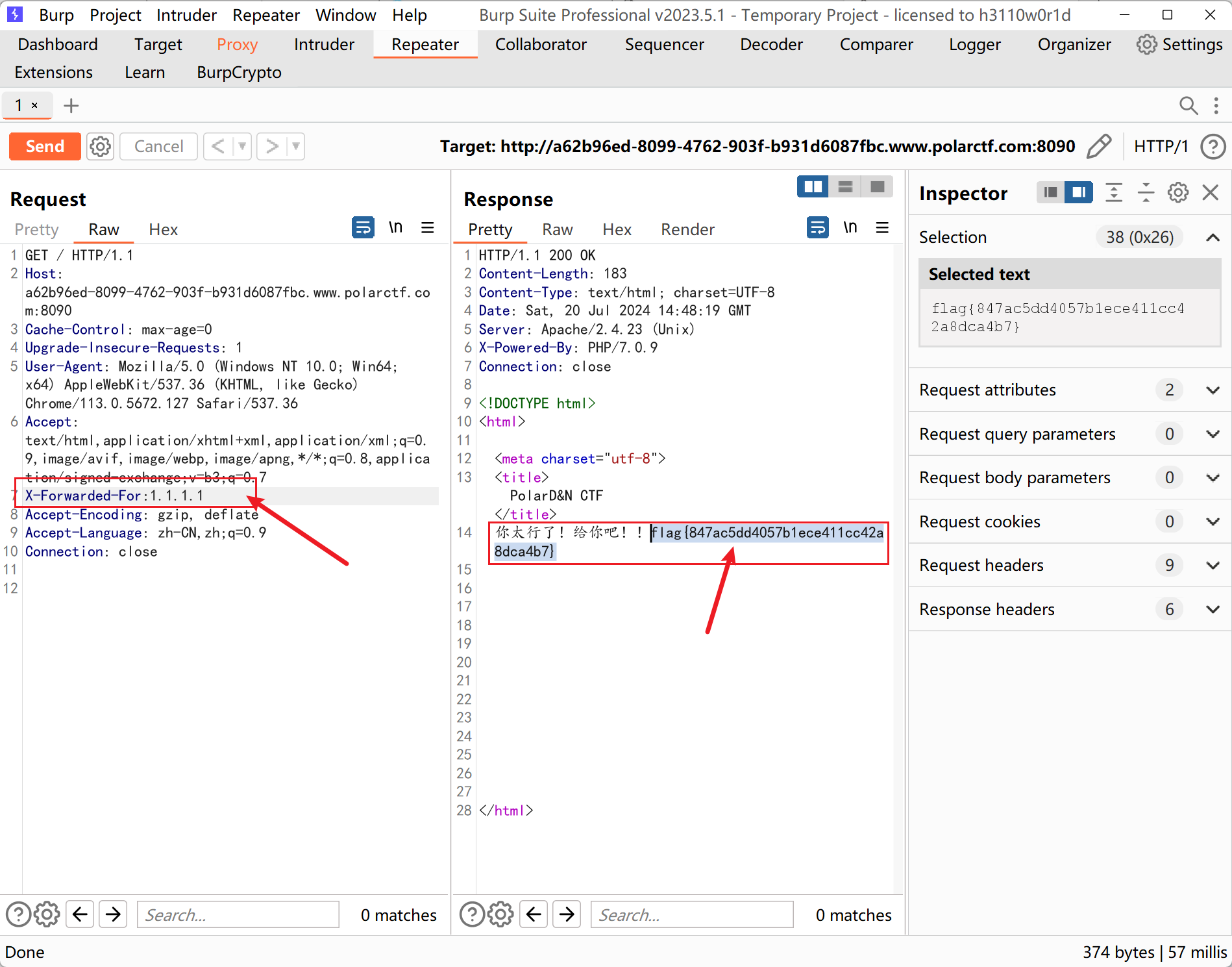Click the Cancel button
Screen dimensions: 1232x967
[158, 147]
